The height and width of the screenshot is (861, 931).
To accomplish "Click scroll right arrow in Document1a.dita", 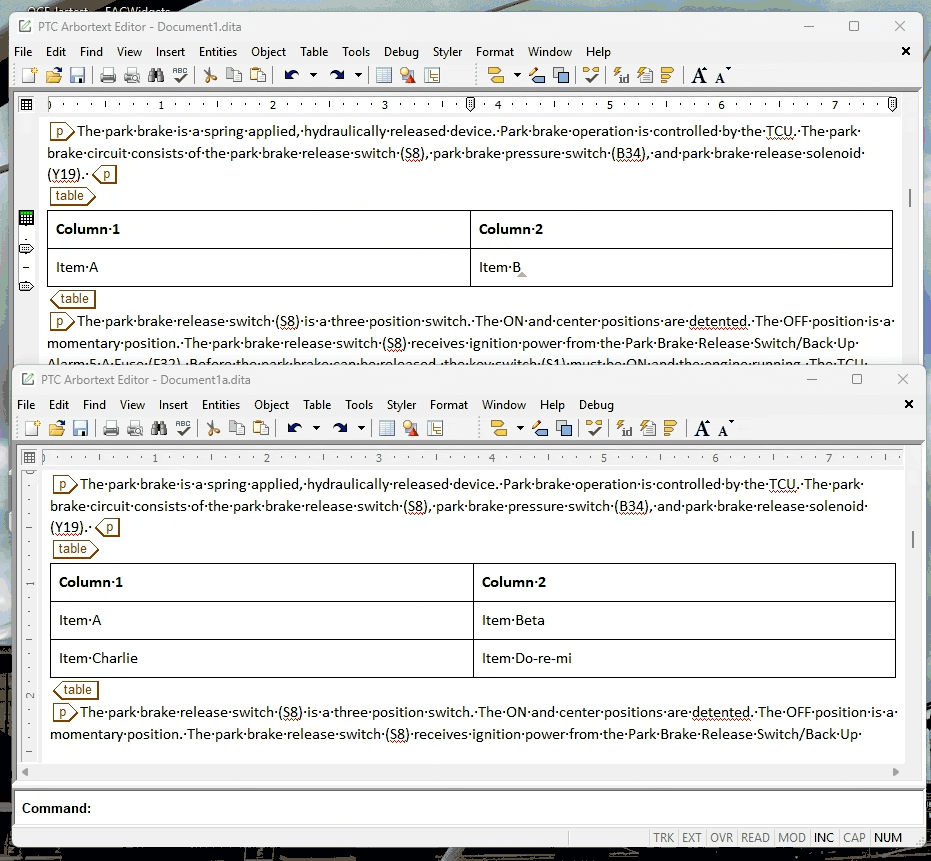I will coord(896,772).
